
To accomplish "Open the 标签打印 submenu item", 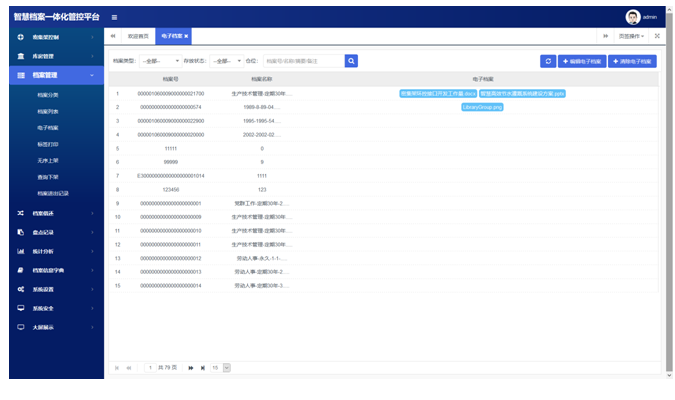I will (48, 144).
